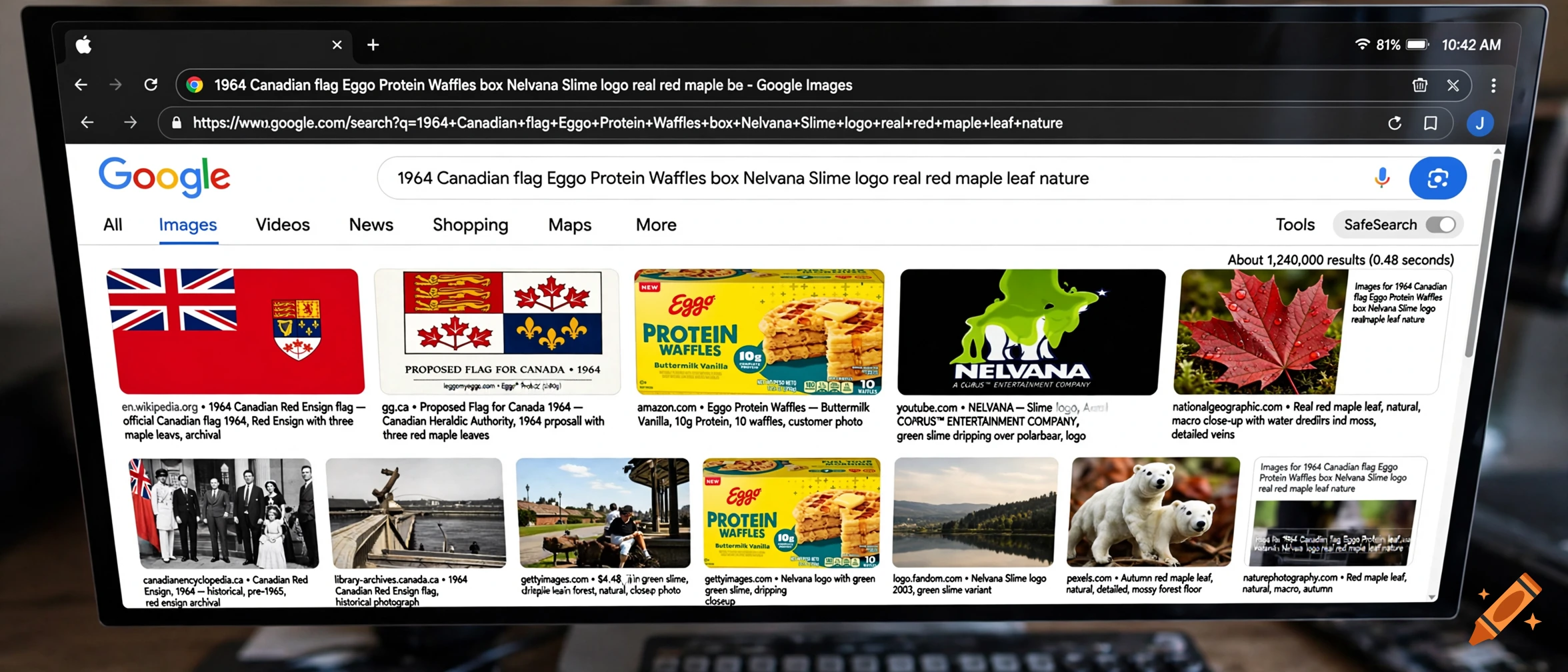Reload page using upper refresh icon

pyautogui.click(x=151, y=85)
